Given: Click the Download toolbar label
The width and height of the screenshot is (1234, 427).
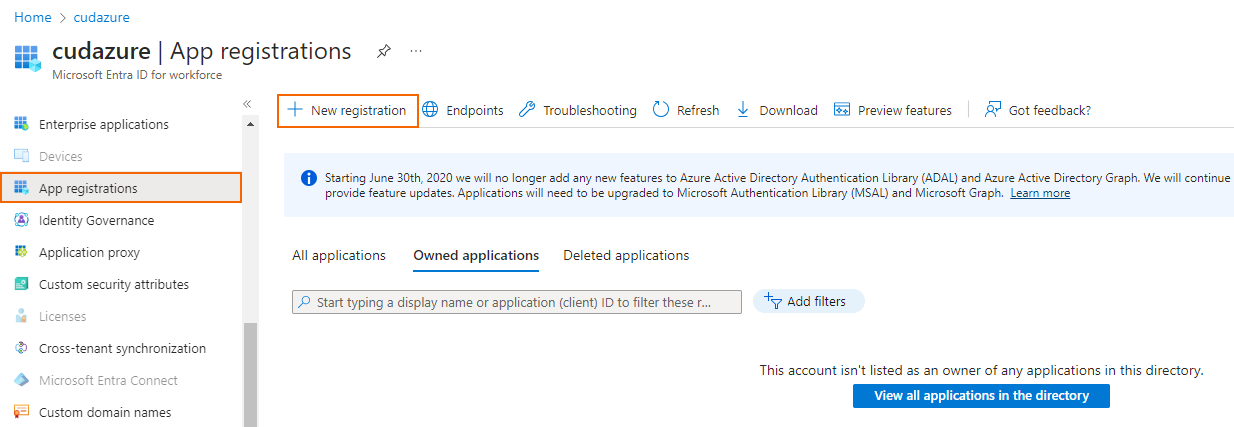Looking at the screenshot, I should point(789,110).
